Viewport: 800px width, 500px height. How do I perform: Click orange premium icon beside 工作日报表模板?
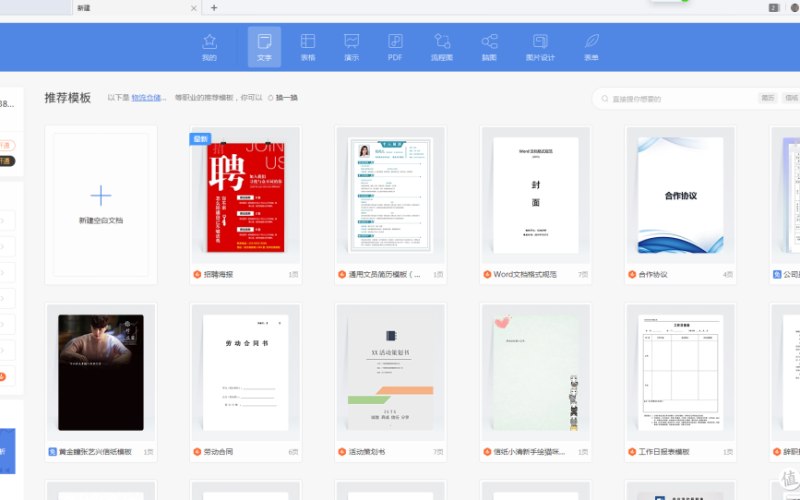632,452
